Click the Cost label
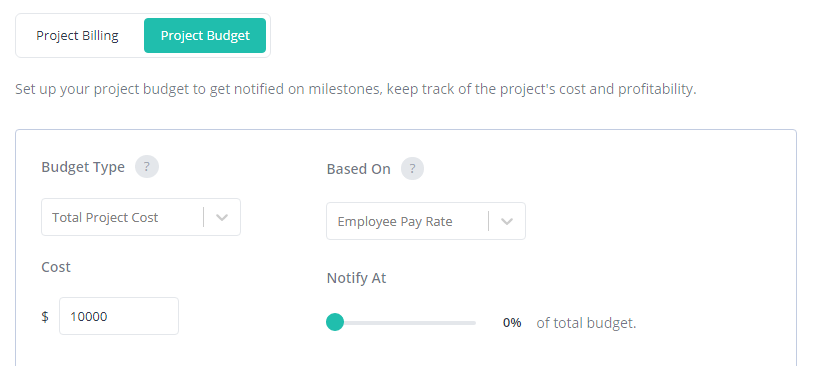Image resolution: width=813 pixels, height=366 pixels. (56, 267)
